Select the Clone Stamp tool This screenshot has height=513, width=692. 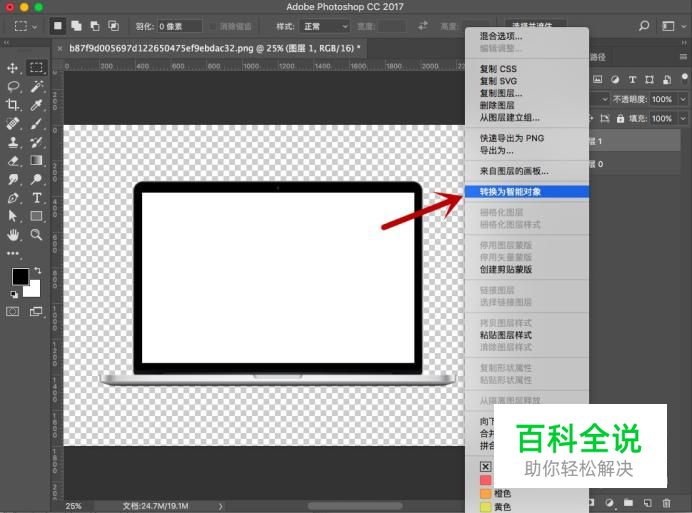pyautogui.click(x=12, y=142)
